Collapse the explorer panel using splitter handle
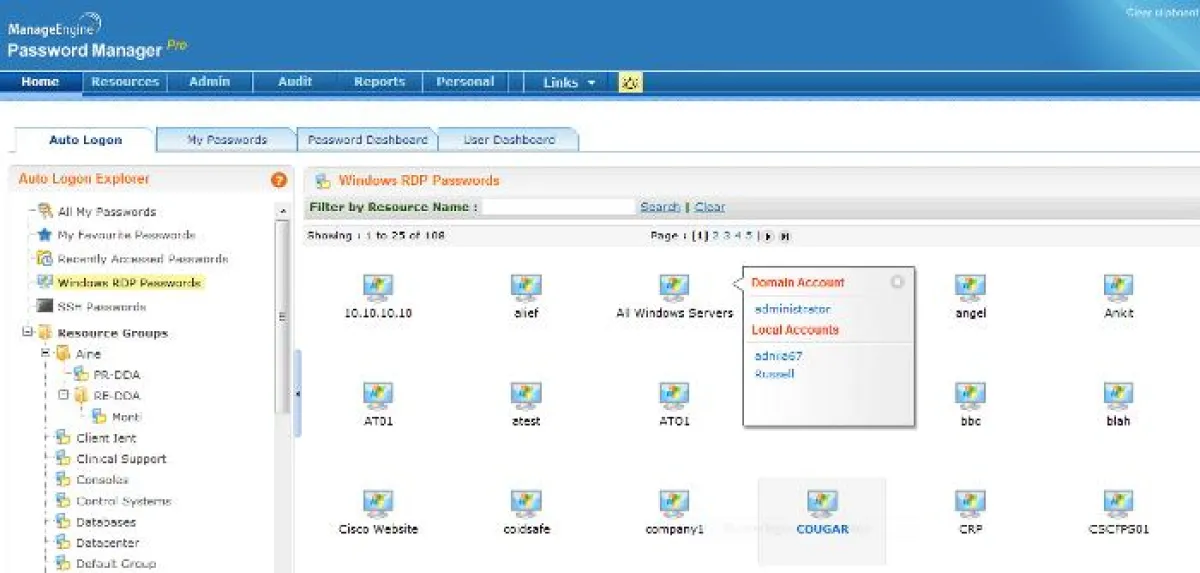The image size is (1200, 573). pyautogui.click(x=298, y=395)
